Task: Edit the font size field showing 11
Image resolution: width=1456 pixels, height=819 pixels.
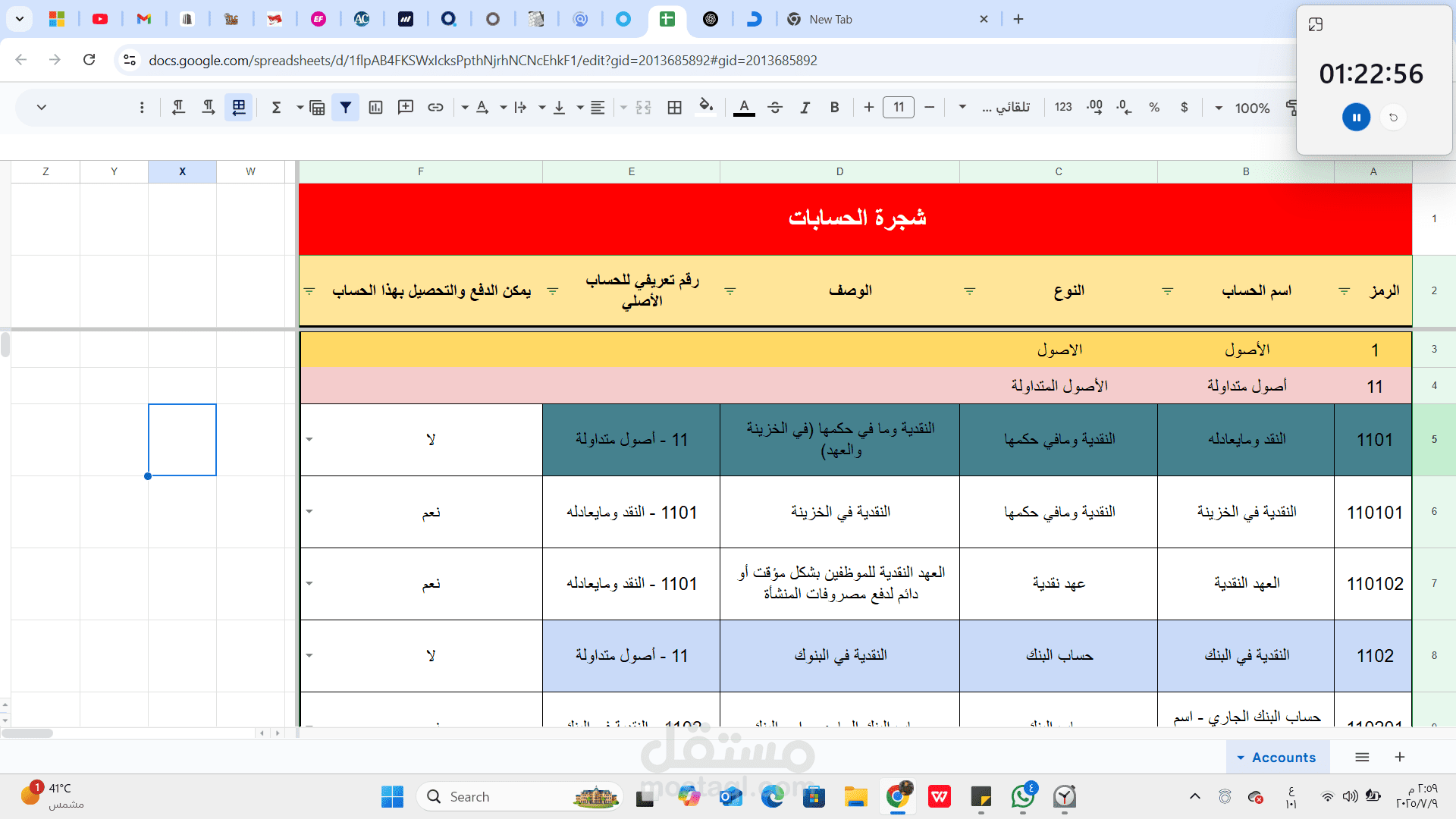Action: click(898, 108)
